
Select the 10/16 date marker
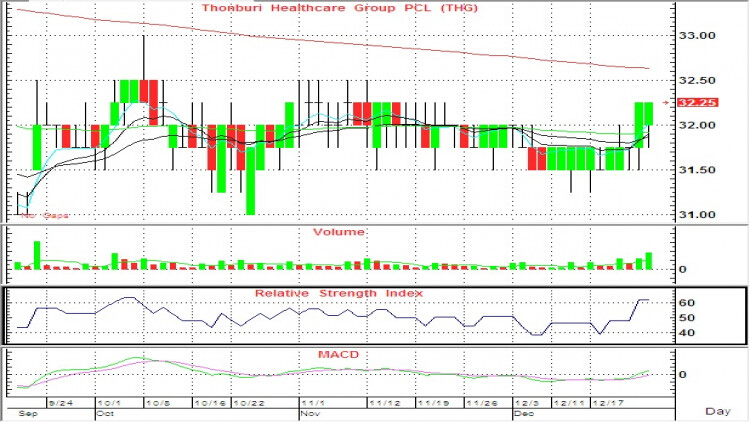coord(209,403)
